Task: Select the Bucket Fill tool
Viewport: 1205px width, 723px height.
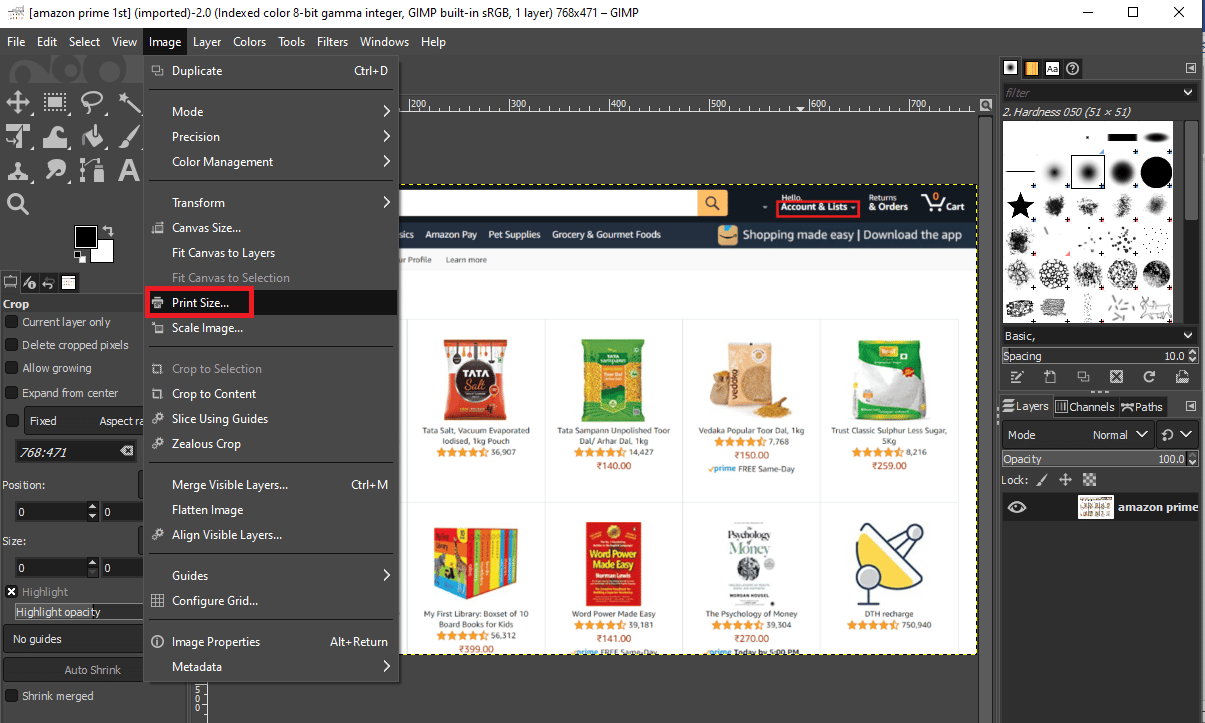Action: [x=92, y=136]
